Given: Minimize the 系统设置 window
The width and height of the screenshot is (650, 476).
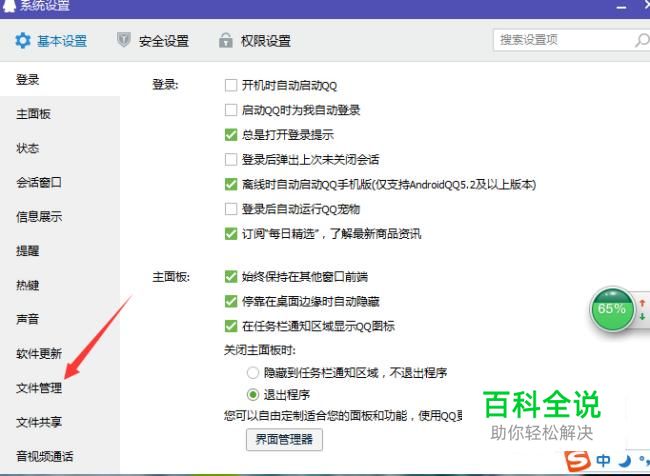Looking at the screenshot, I should (621, 7).
